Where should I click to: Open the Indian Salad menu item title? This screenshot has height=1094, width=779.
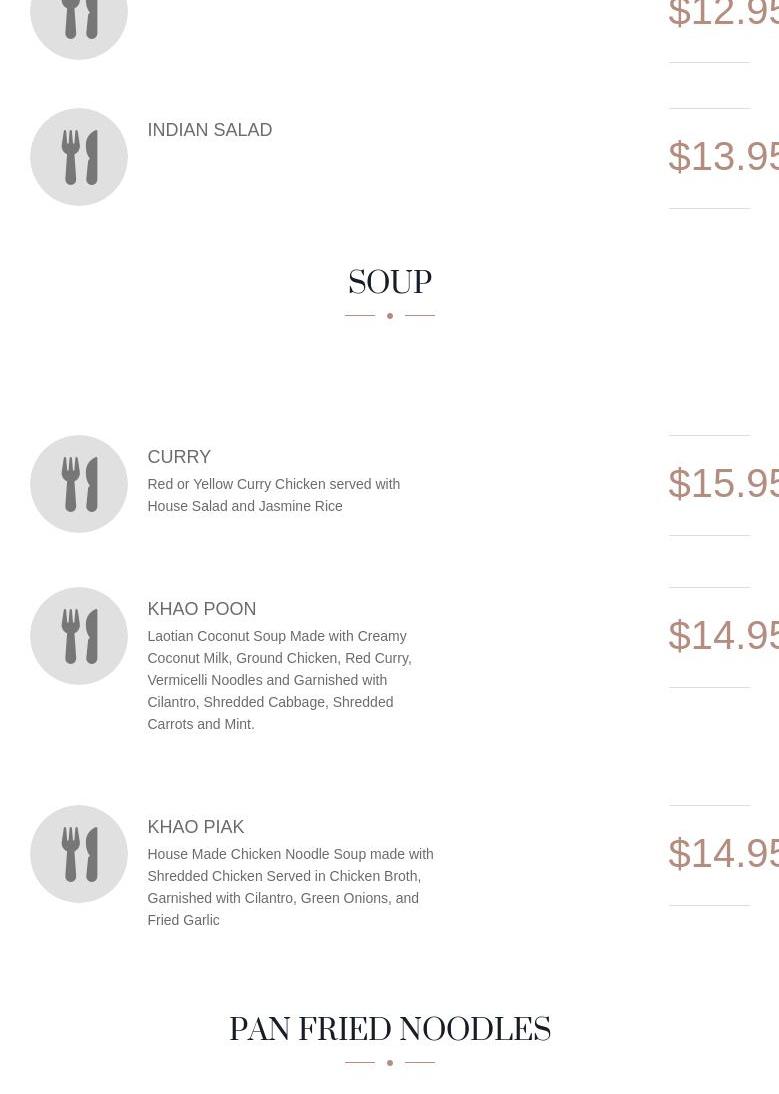click(209, 130)
